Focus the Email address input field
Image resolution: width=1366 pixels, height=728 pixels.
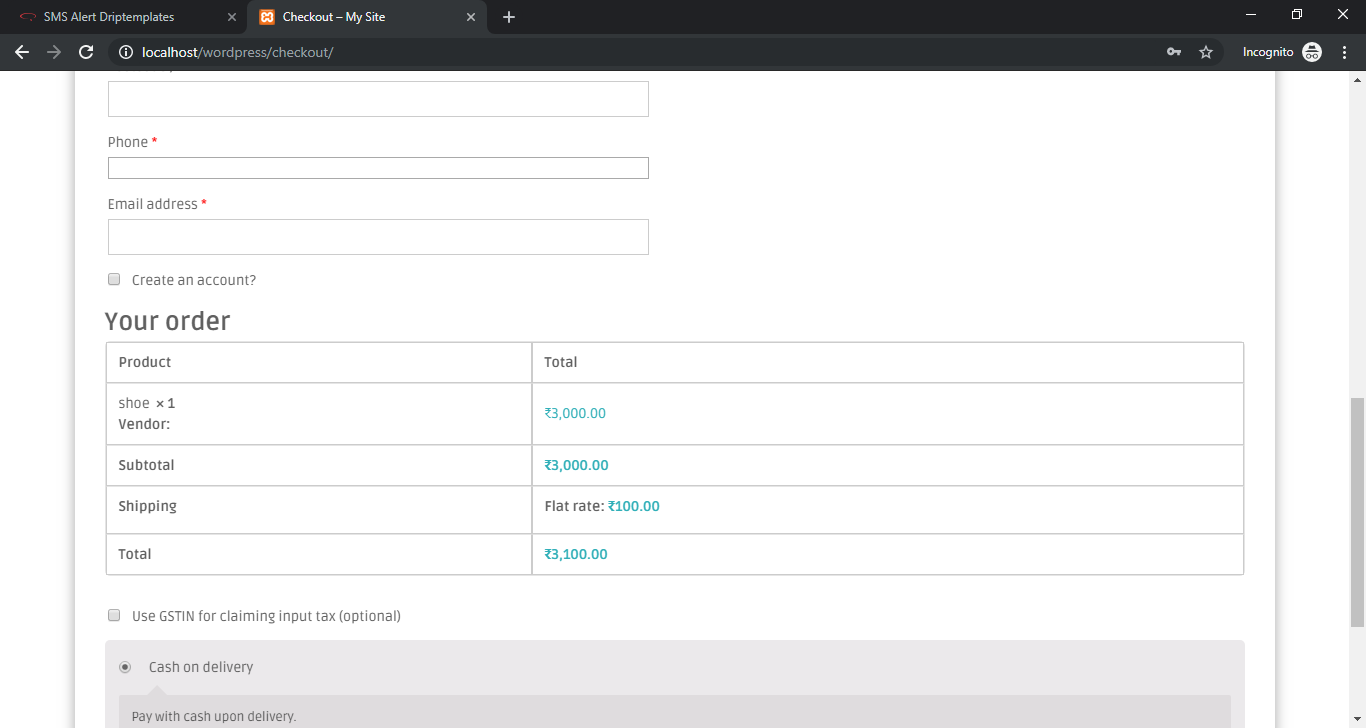click(378, 237)
